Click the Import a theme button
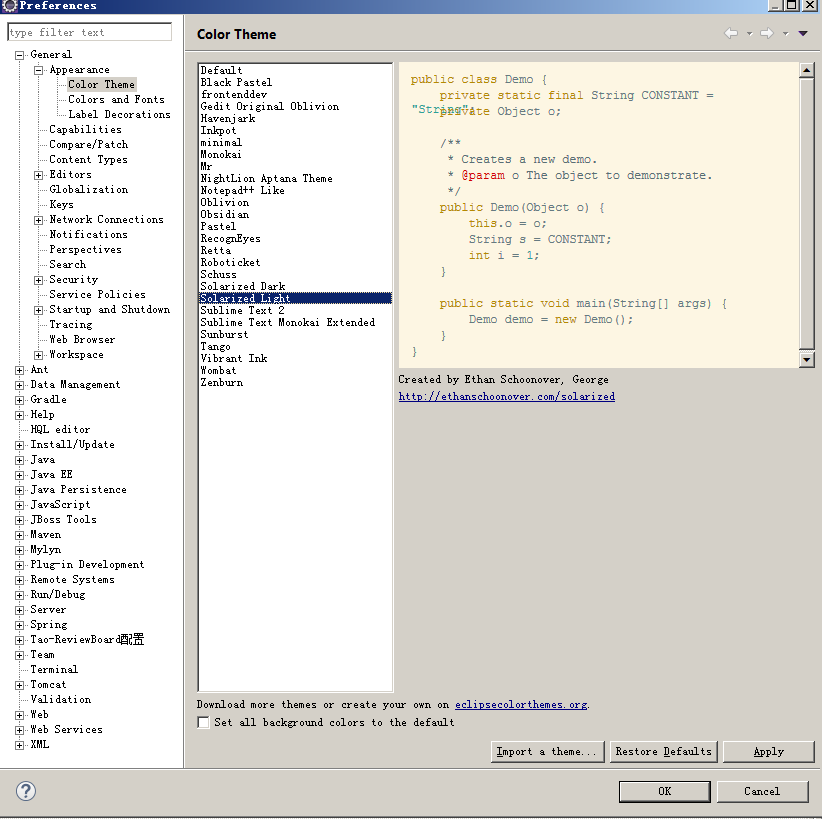This screenshot has width=822, height=819. (x=549, y=751)
